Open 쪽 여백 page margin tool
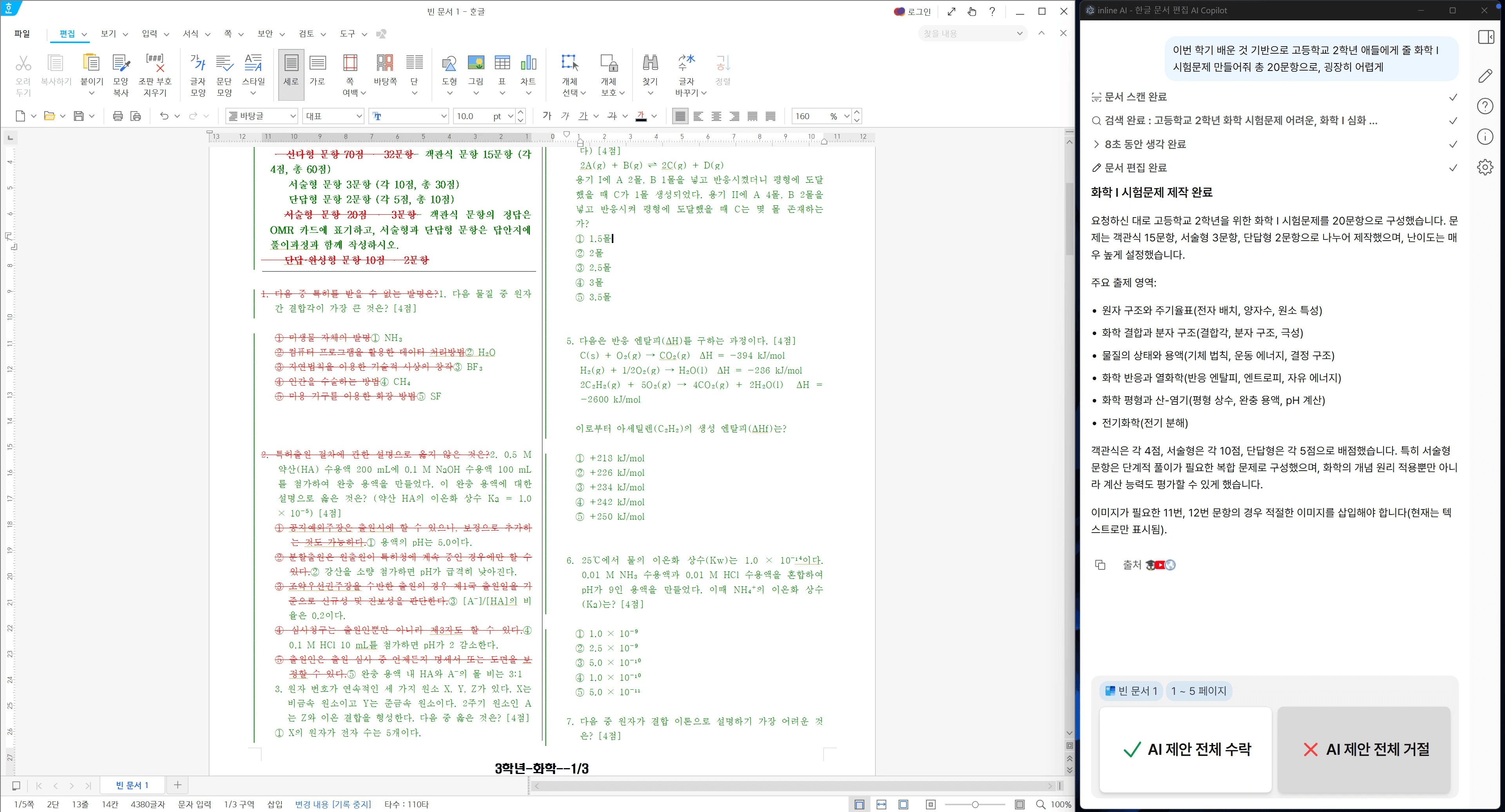The image size is (1505, 812). tap(350, 74)
